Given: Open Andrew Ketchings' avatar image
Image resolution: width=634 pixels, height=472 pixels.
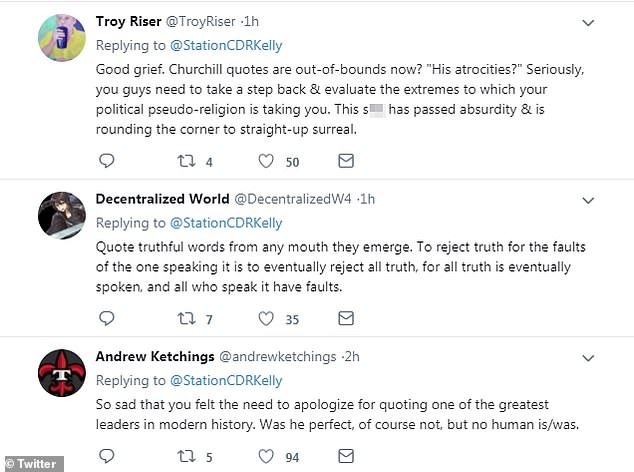Looking at the screenshot, I should (x=59, y=374).
